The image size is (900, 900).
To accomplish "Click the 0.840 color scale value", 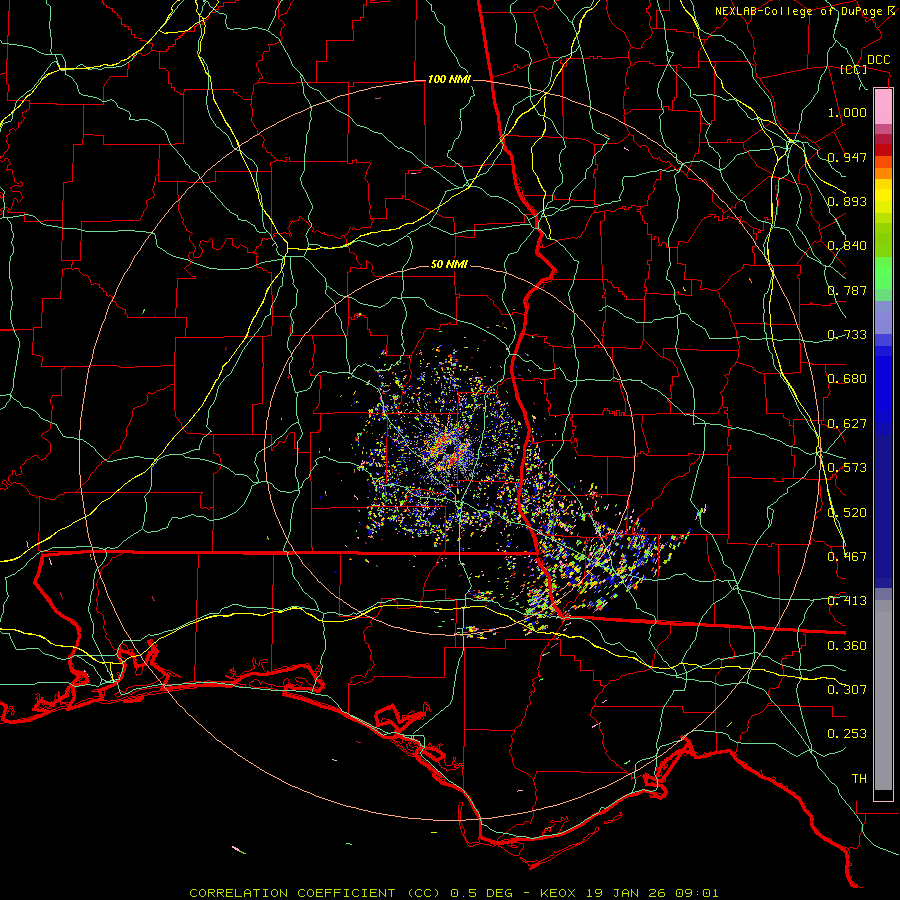I will point(847,246).
